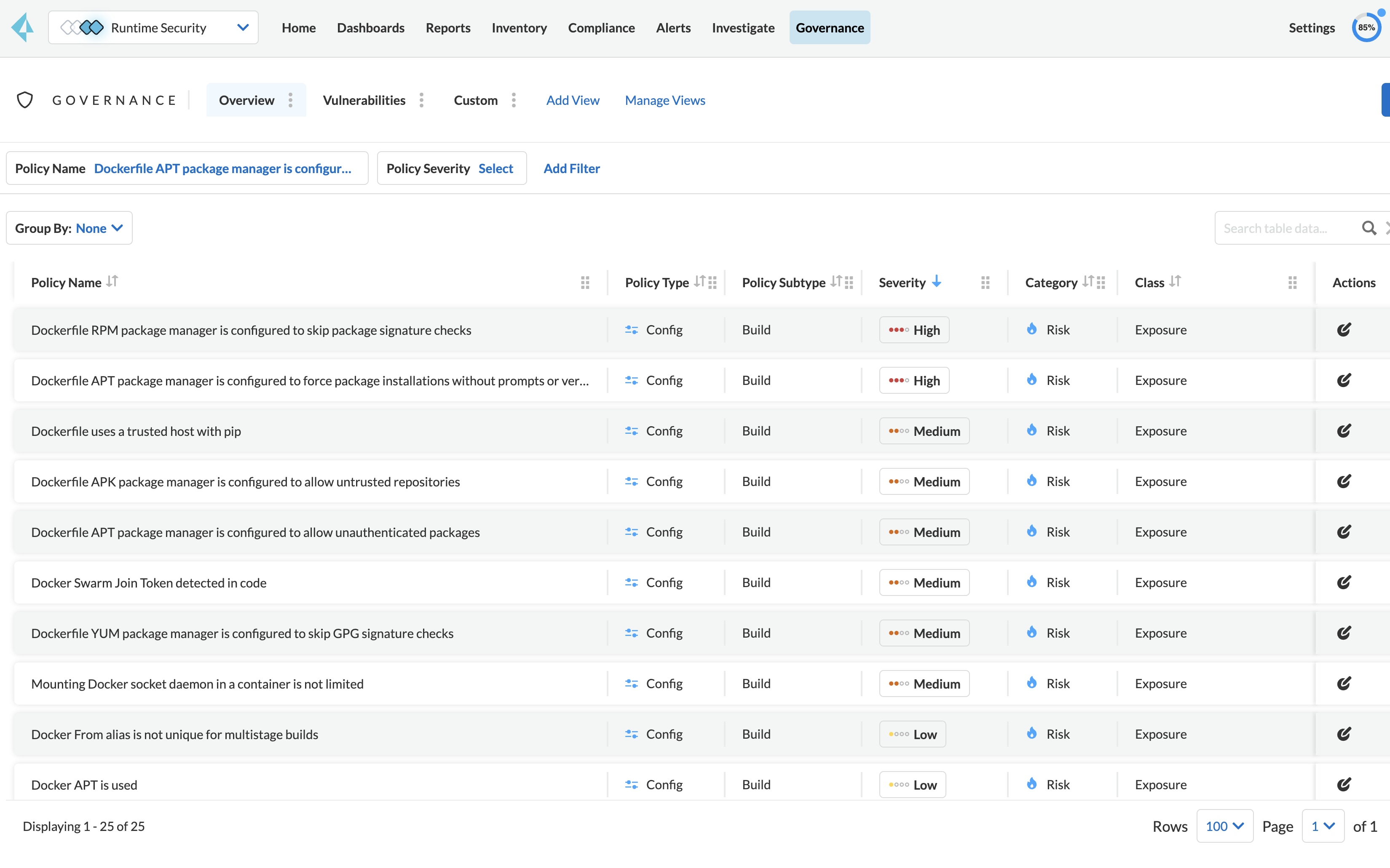Click three-dot menu next to Vulnerabilities view
1390x868 pixels.
point(421,100)
